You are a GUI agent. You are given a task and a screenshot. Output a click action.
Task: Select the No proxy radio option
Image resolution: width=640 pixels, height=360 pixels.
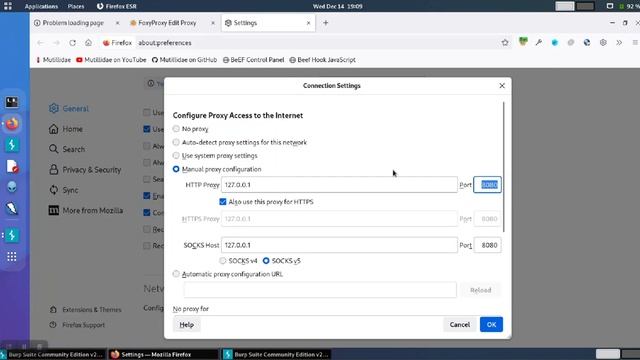[176, 129]
